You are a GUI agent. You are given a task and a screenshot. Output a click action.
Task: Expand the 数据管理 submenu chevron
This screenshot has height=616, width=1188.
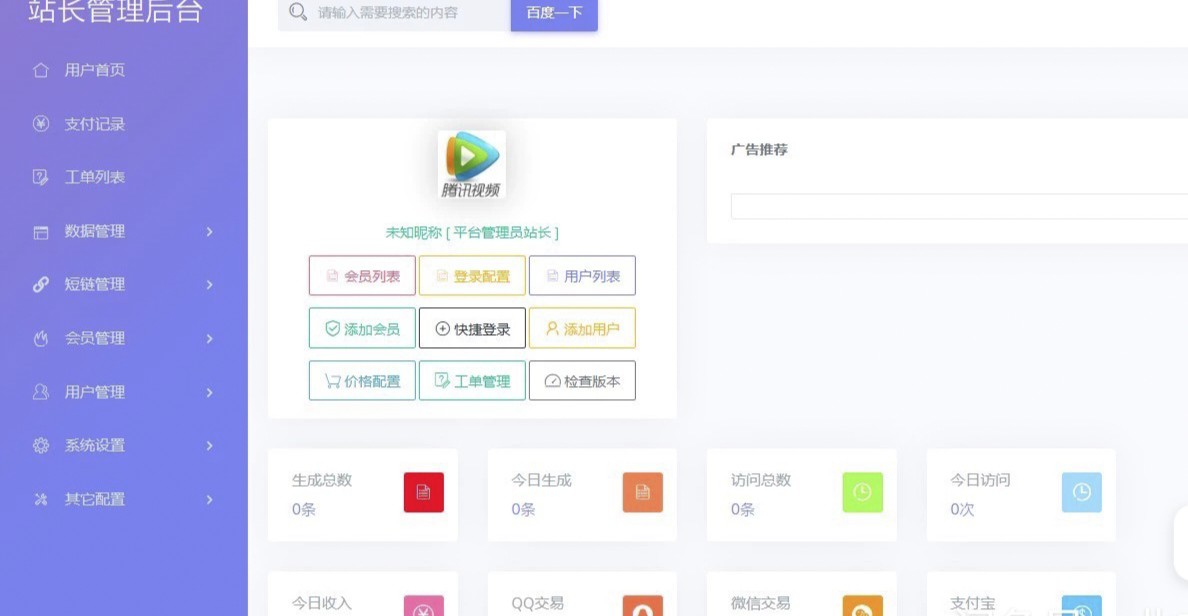coord(210,232)
